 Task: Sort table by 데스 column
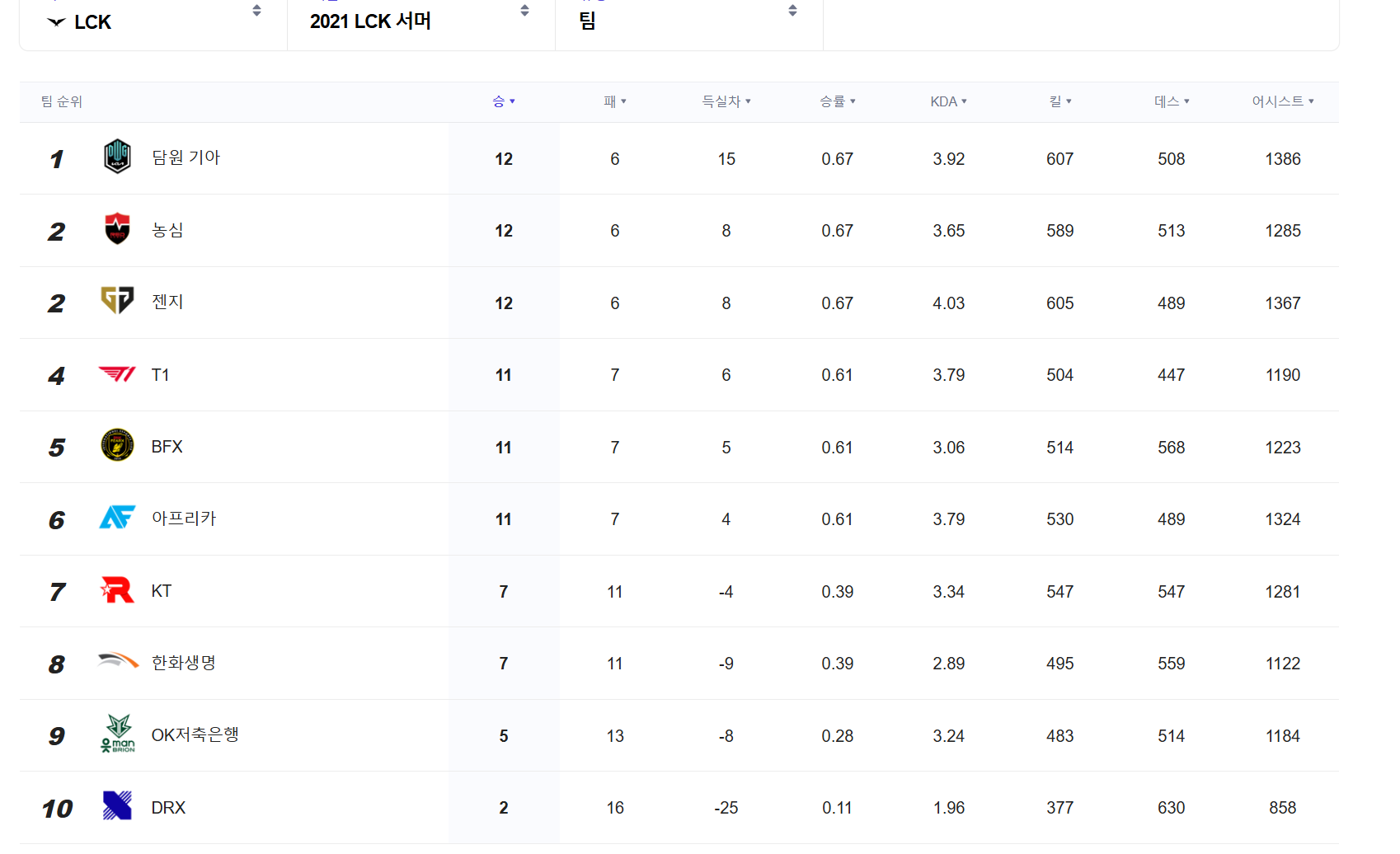(1172, 101)
